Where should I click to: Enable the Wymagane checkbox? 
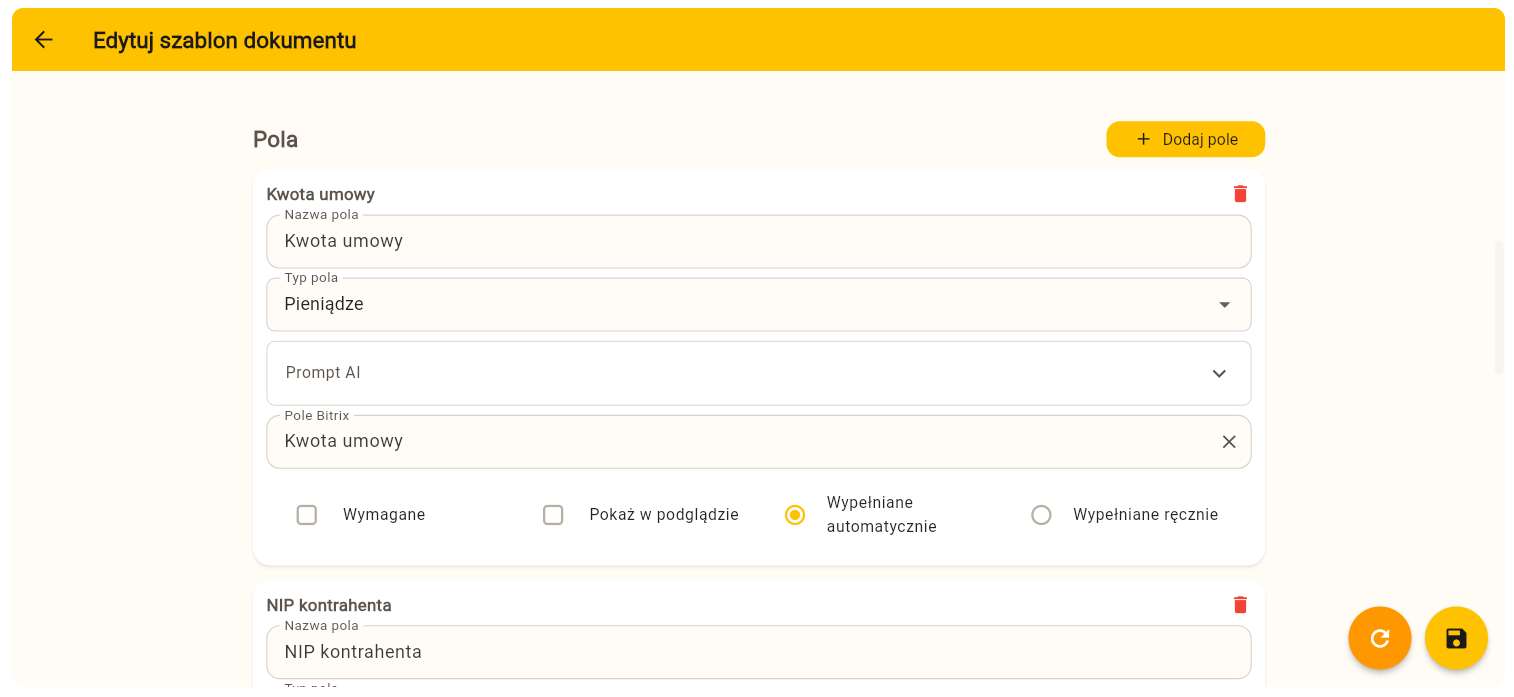pyautogui.click(x=307, y=515)
